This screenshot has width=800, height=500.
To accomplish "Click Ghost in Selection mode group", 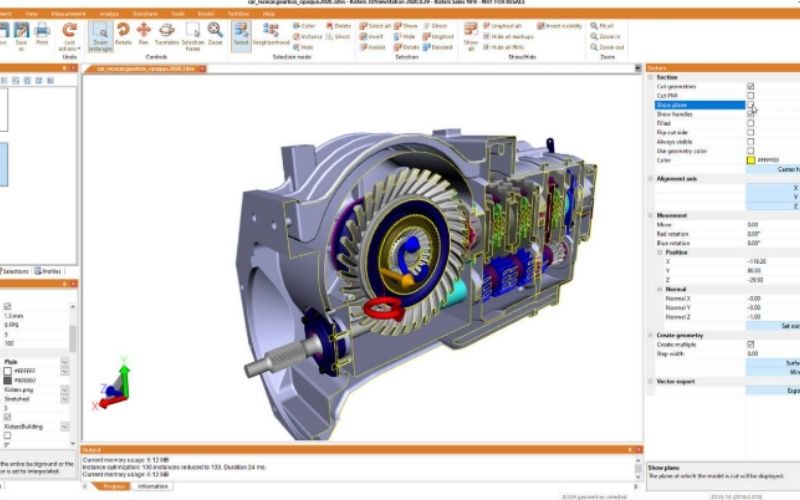I will coord(338,36).
